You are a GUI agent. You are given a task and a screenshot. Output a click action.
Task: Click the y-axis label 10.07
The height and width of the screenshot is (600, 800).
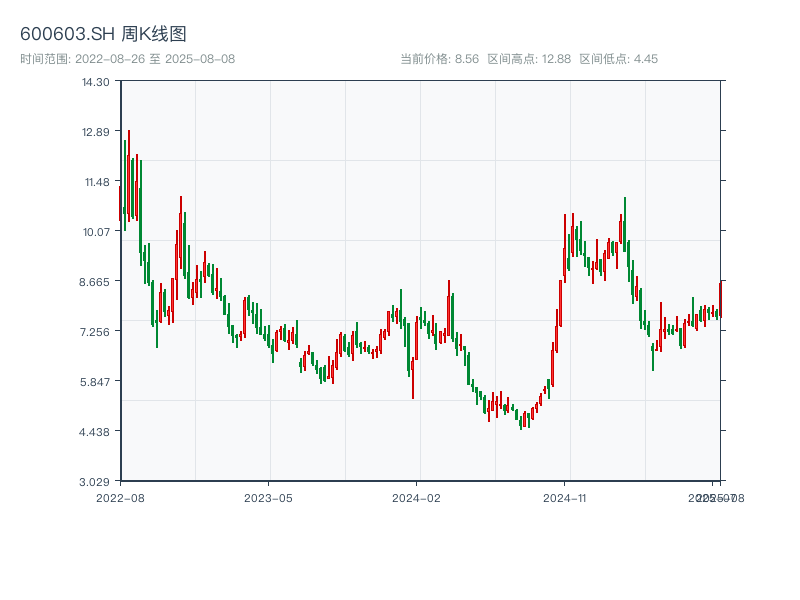96,232
